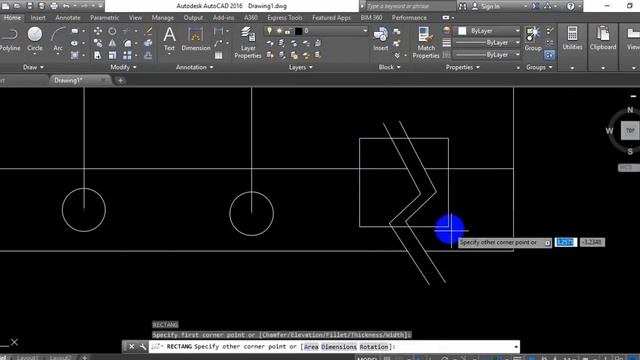The height and width of the screenshot is (360, 640).
Task: Choose the Area option in command line
Action: pyautogui.click(x=311, y=347)
